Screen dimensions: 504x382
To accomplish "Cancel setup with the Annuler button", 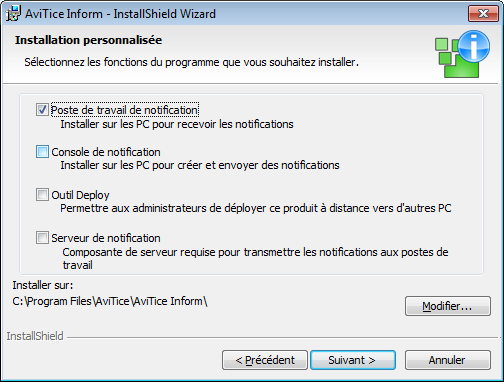I will 448,360.
